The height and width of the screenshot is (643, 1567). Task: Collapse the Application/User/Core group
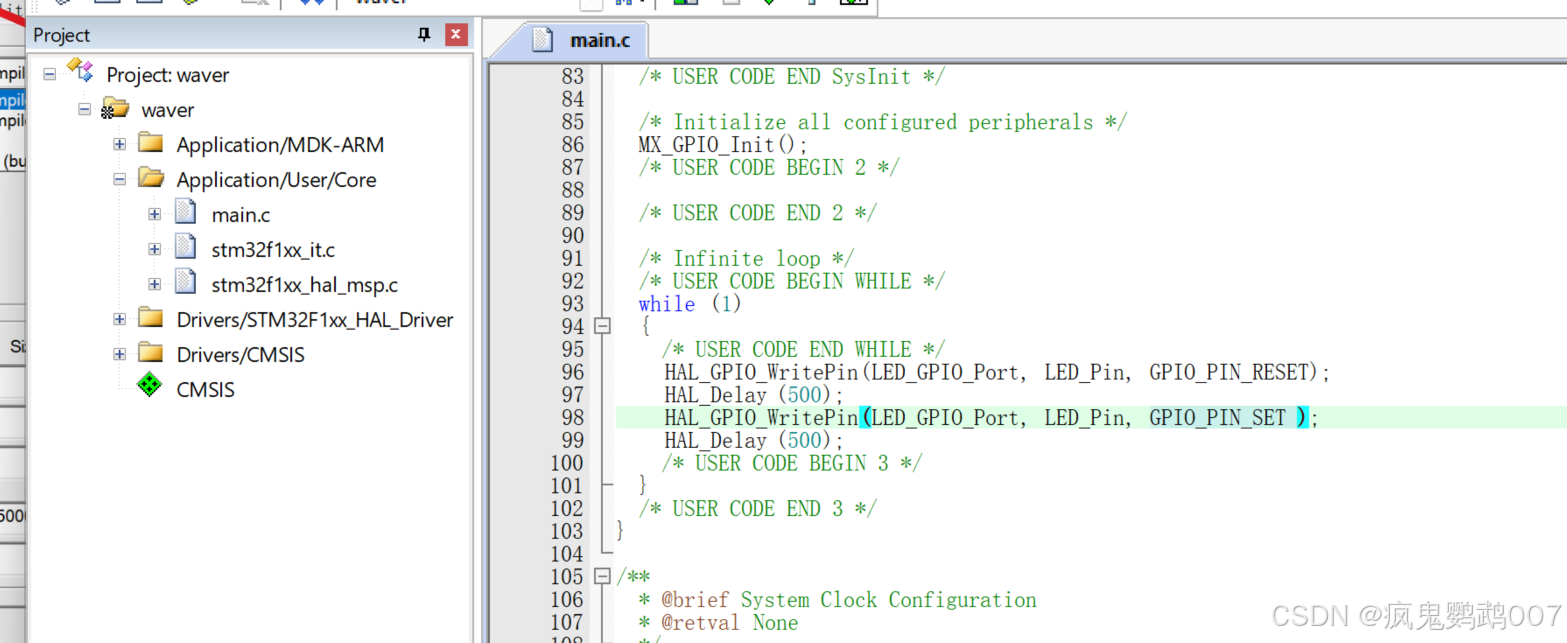(x=119, y=180)
